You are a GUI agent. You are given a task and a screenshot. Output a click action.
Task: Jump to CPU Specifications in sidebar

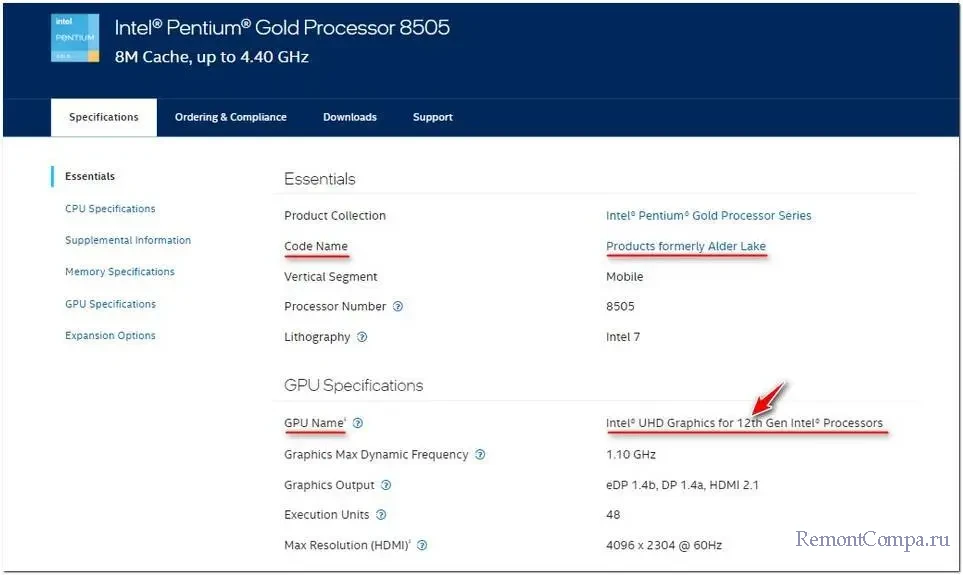point(110,209)
